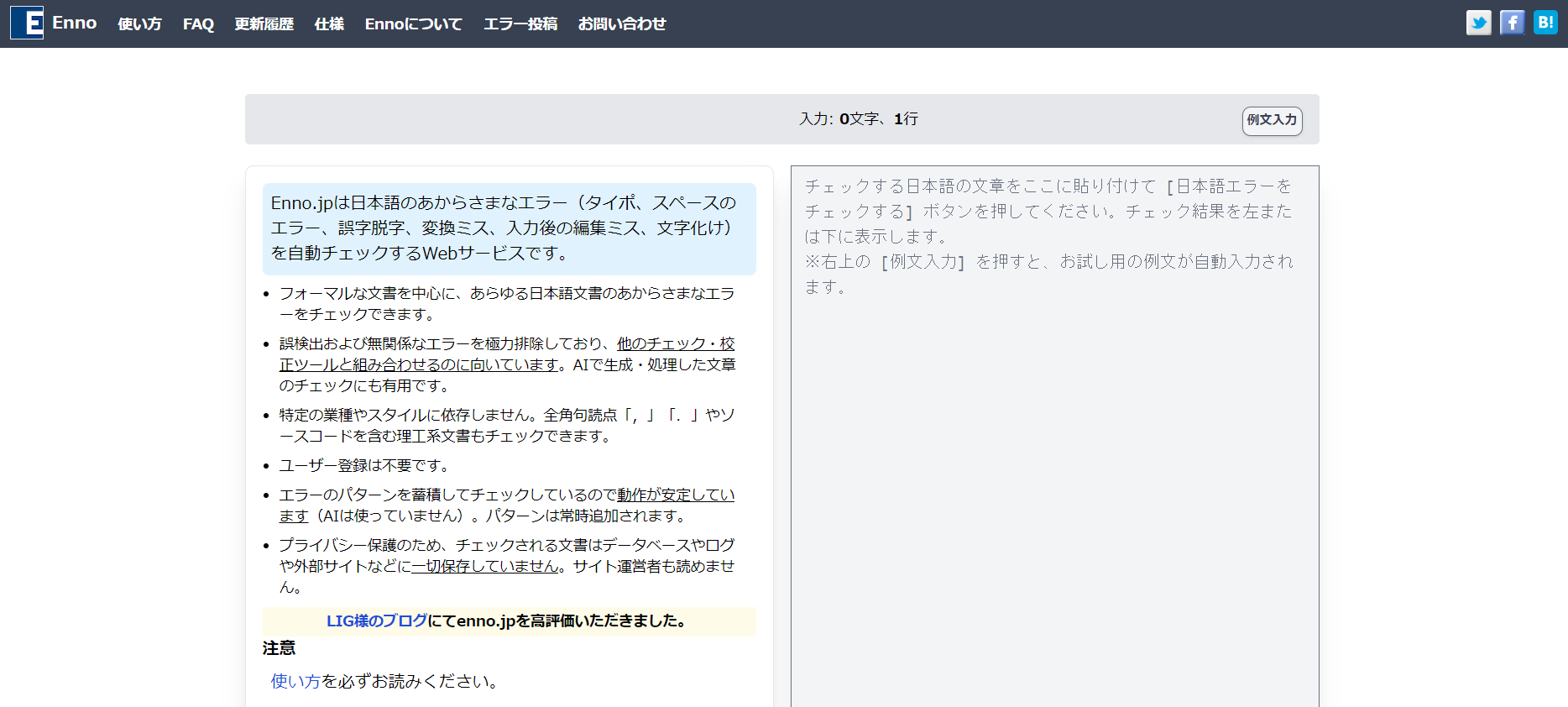1568x707 pixels.
Task: Click the 動作が安定しています underlined link
Action: tap(507, 505)
